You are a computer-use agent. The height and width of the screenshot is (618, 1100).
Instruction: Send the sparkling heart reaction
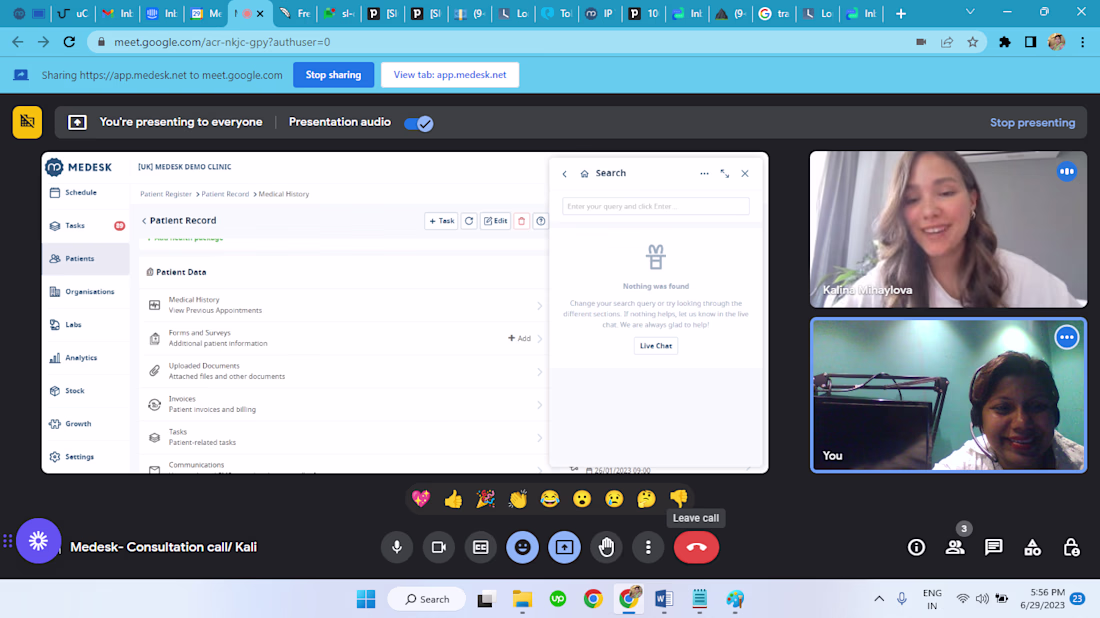click(421, 499)
